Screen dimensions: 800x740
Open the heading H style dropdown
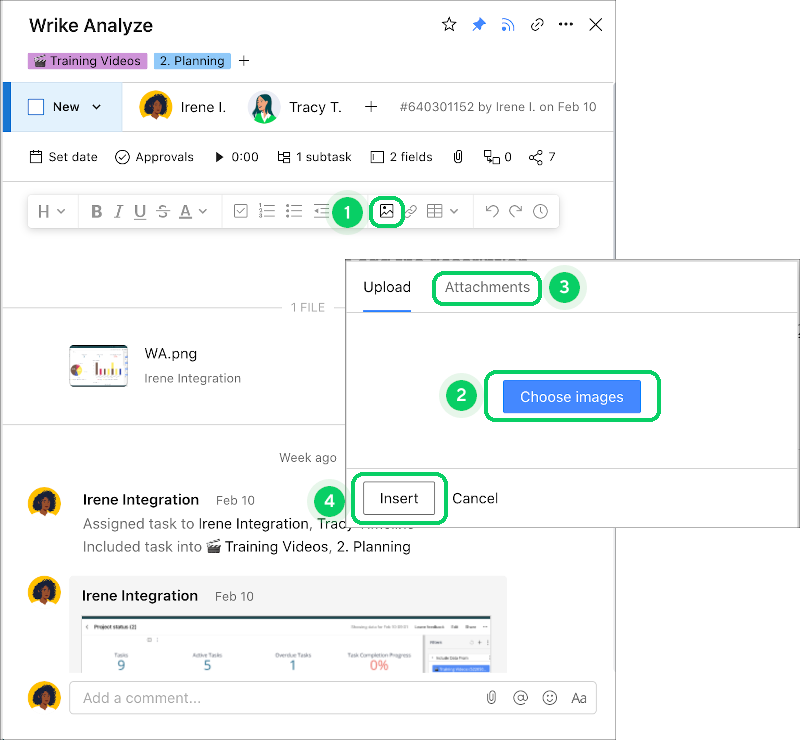pyautogui.click(x=52, y=211)
